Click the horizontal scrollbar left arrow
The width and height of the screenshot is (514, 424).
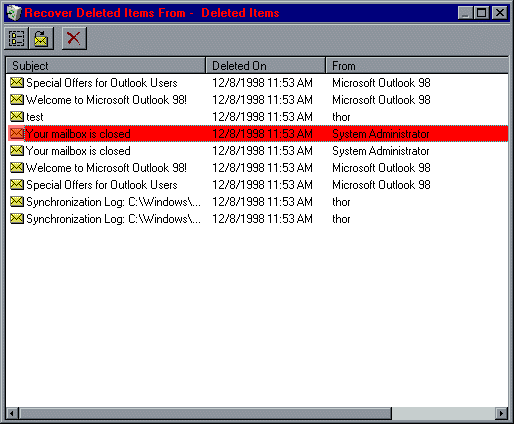coord(12,413)
